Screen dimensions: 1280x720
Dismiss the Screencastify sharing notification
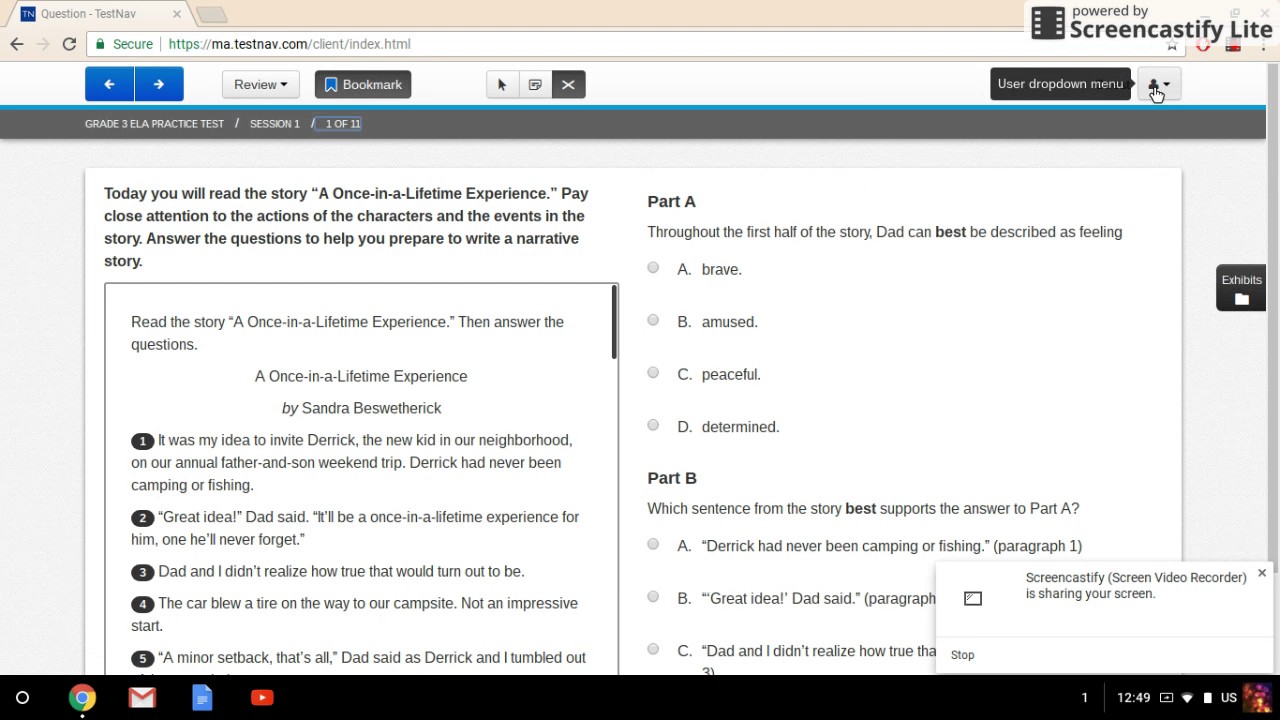[x=1262, y=573]
